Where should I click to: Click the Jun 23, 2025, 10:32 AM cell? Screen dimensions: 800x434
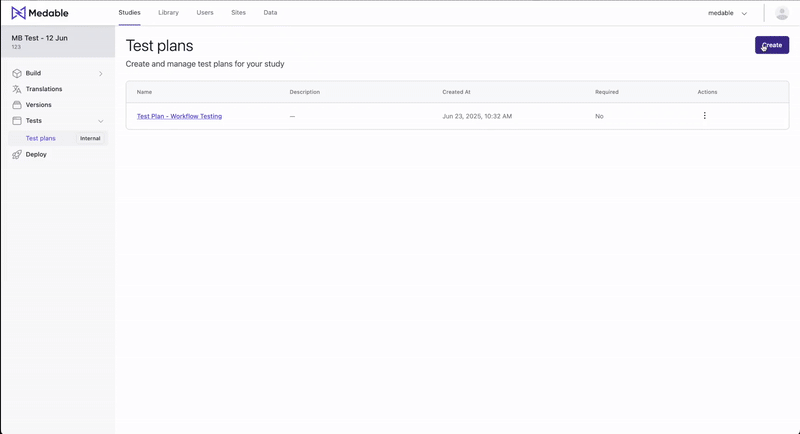(477, 116)
